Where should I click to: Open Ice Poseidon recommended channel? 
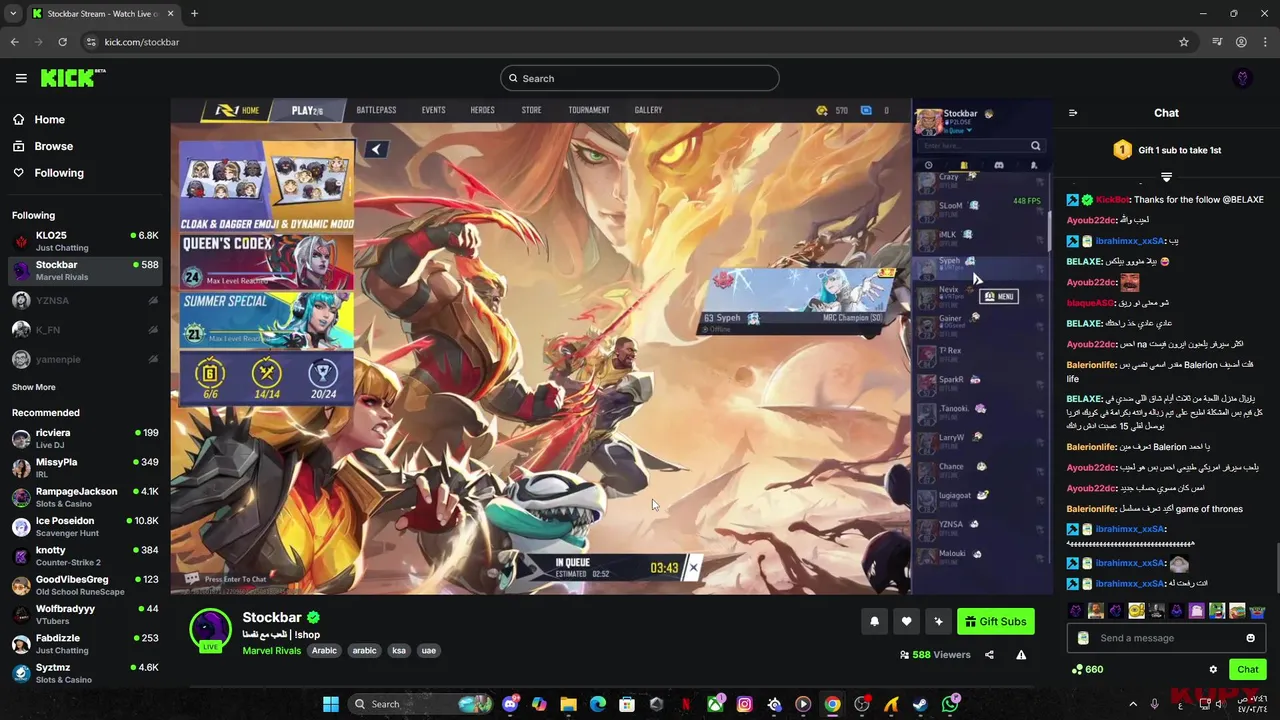[85, 526]
